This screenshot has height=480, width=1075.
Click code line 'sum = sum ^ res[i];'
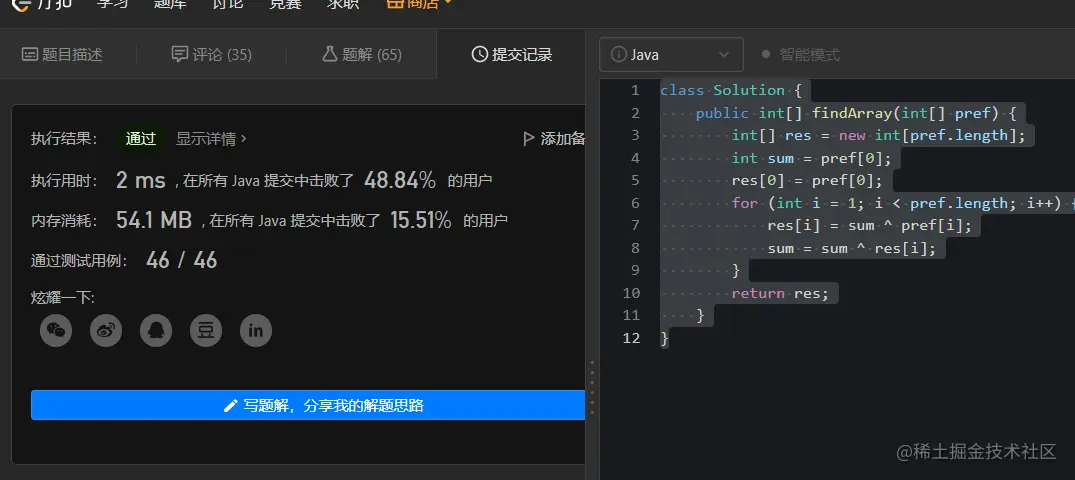[x=851, y=248]
